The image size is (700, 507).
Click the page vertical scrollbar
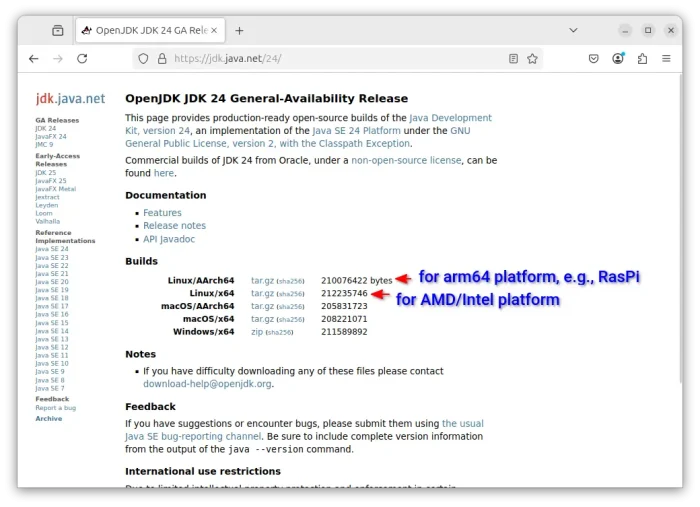pos(680,228)
